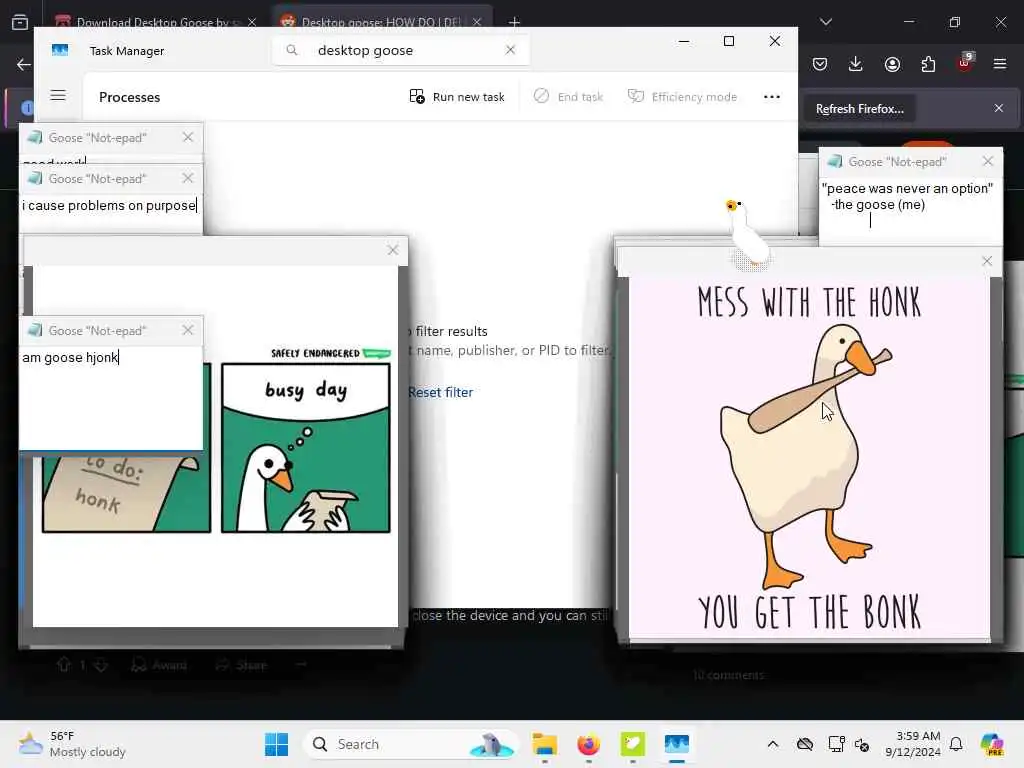Click Task Manager icon in taskbar
The height and width of the screenshot is (768, 1024).
(x=677, y=744)
